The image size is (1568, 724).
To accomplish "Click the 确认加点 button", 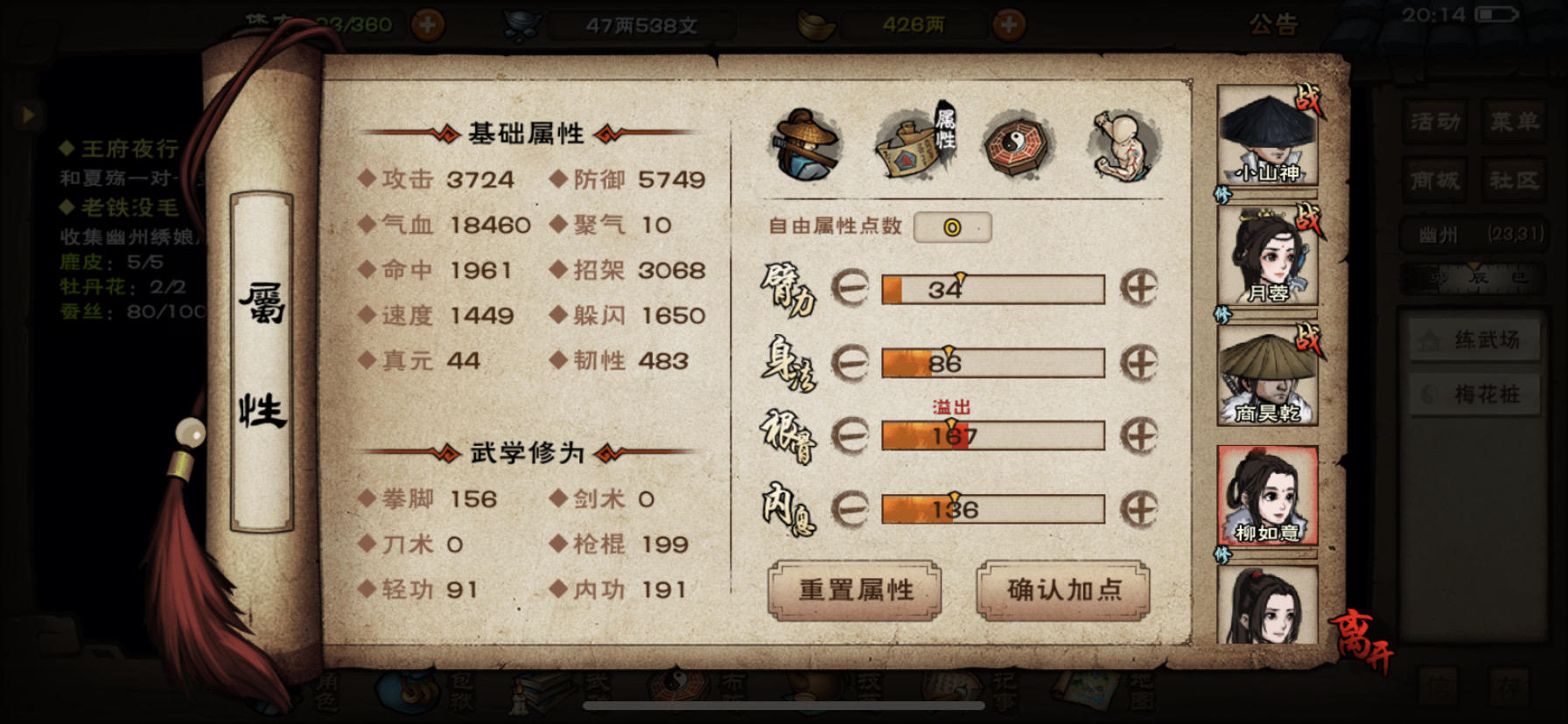I will pyautogui.click(x=1063, y=590).
